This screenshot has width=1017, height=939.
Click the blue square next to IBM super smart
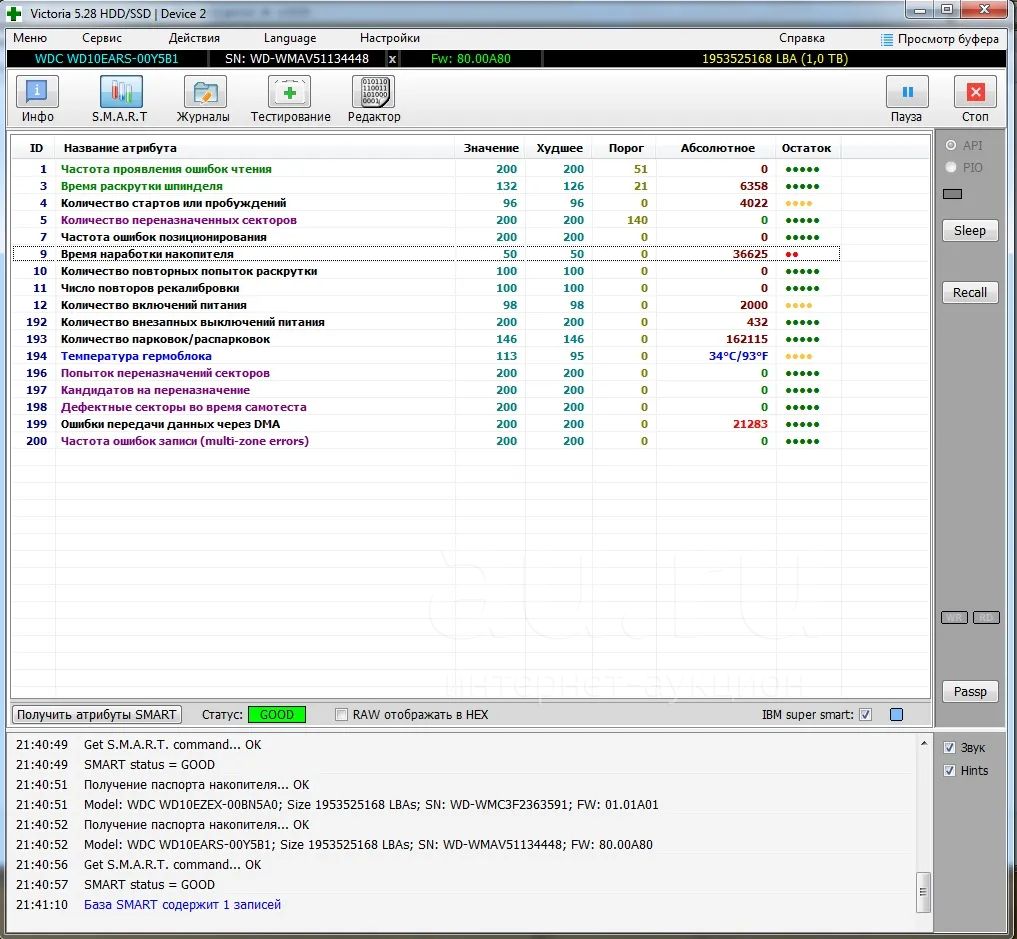pos(896,715)
